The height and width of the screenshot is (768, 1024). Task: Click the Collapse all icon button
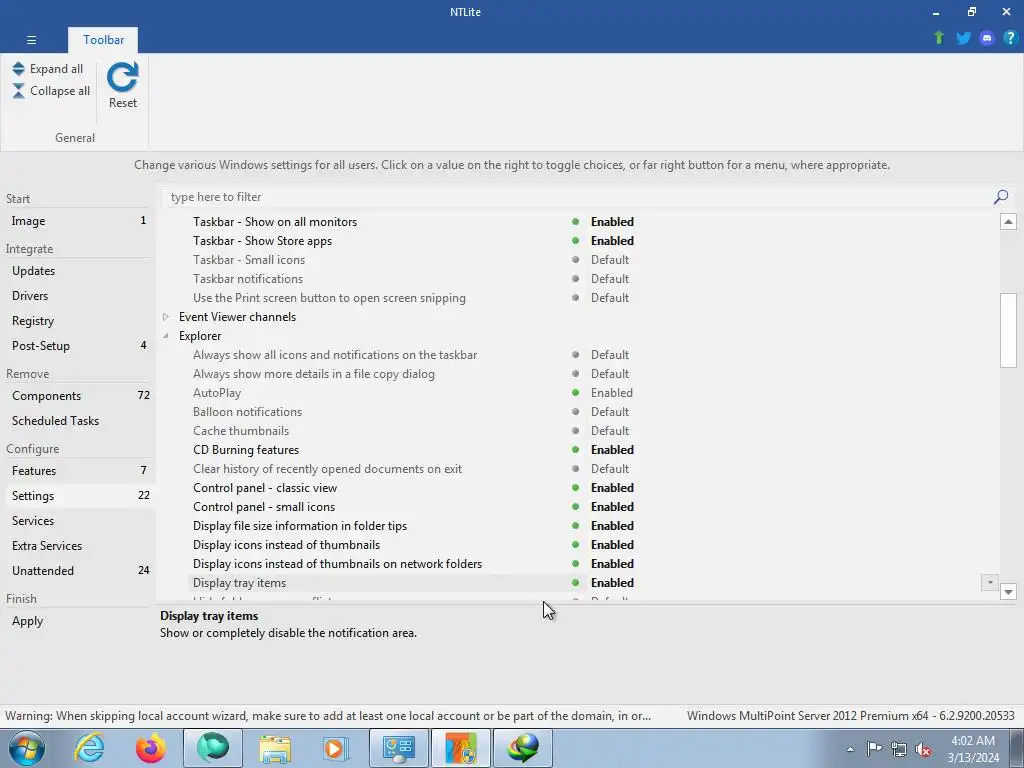point(18,91)
